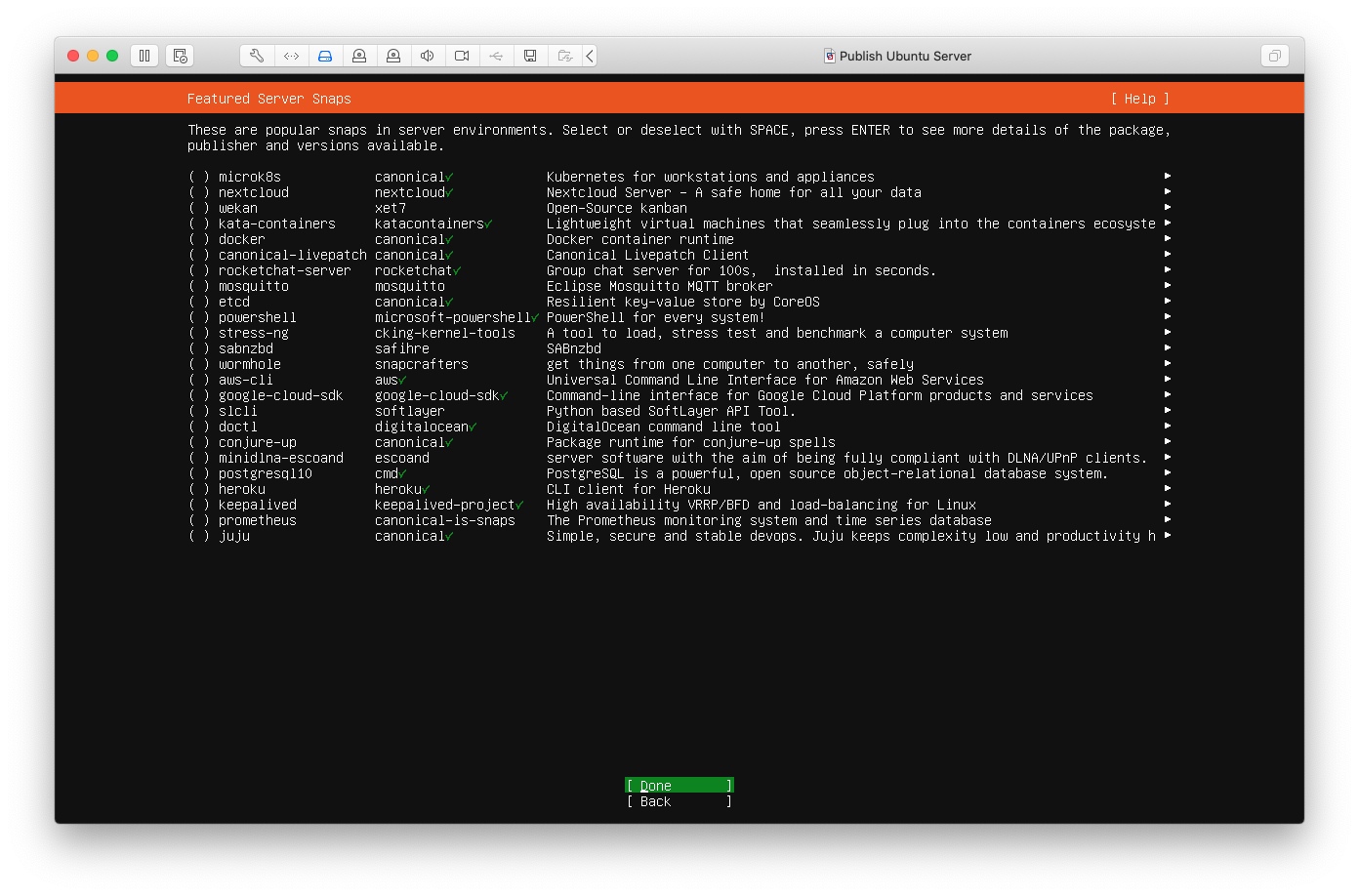The height and width of the screenshot is (896, 1359).
Task: Expand details arrow for google-cloud-sdk row
Action: 1168,394
